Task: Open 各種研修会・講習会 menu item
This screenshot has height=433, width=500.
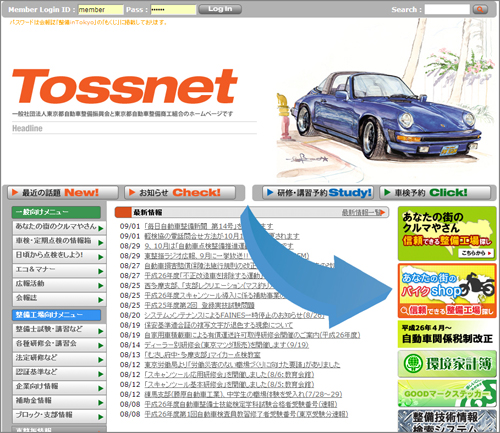Action: (x=59, y=344)
